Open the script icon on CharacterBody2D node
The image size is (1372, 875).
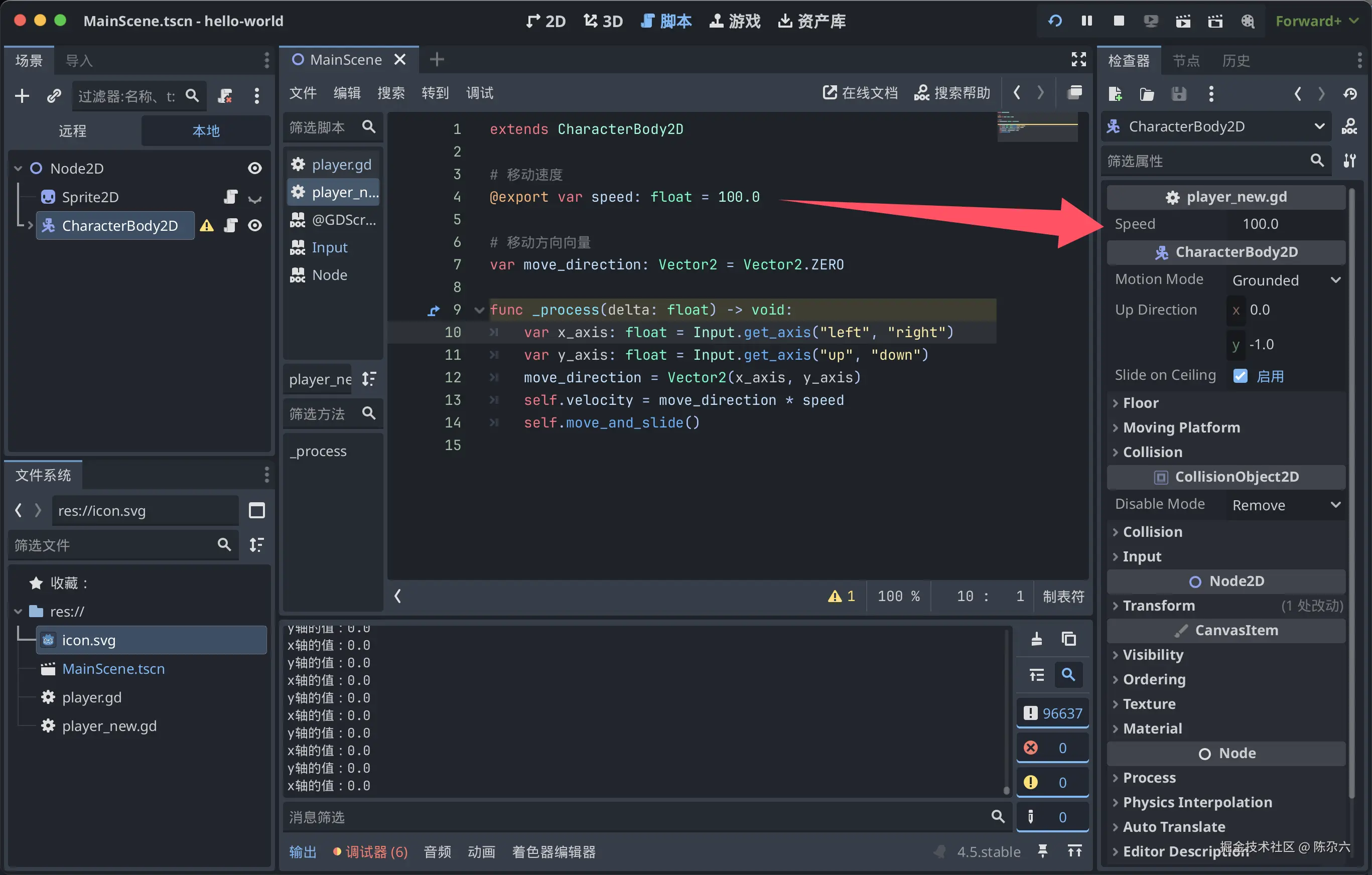[x=231, y=226]
